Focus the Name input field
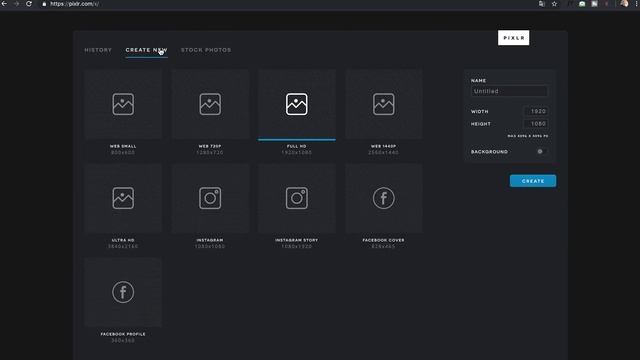The height and width of the screenshot is (360, 640). click(x=509, y=91)
